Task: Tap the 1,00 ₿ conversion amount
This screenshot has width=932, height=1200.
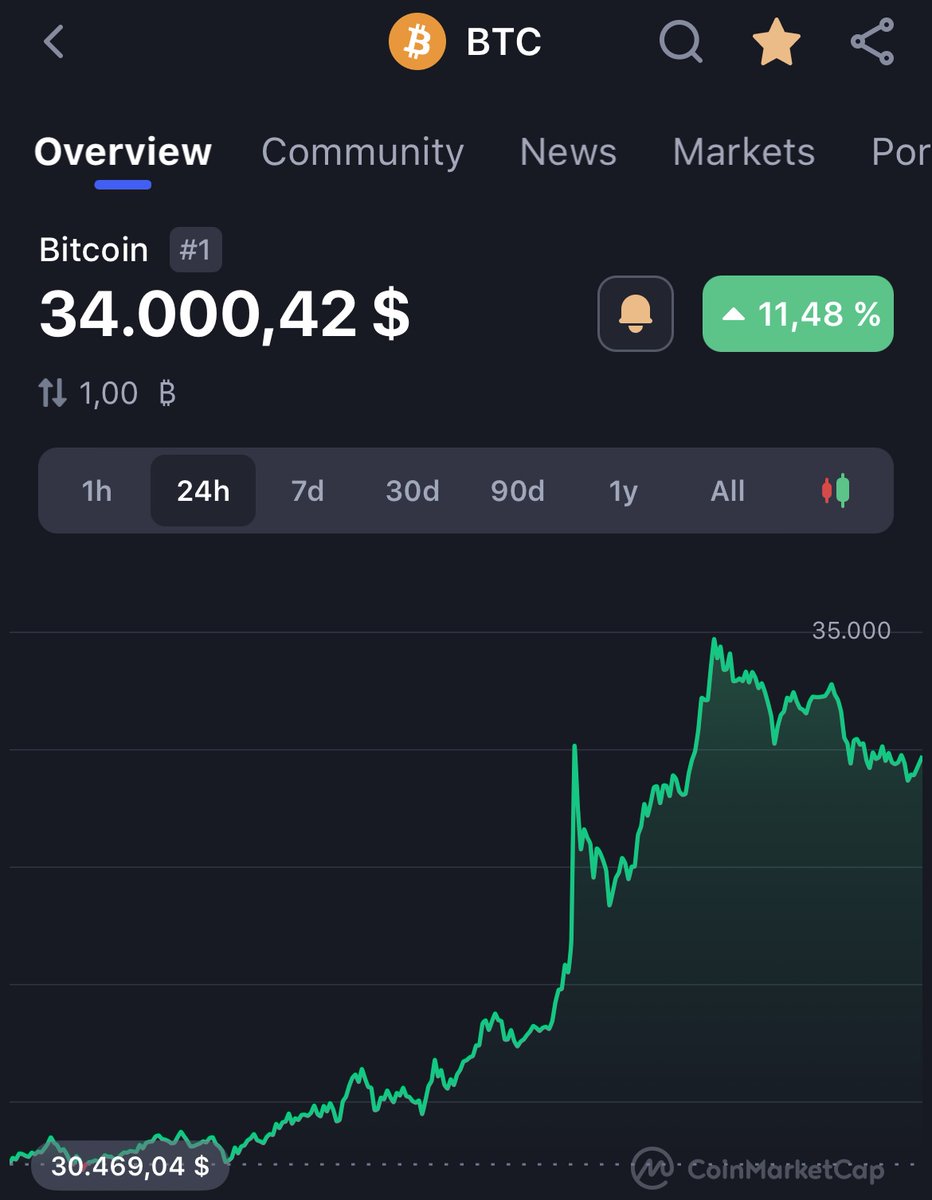Action: (x=127, y=393)
